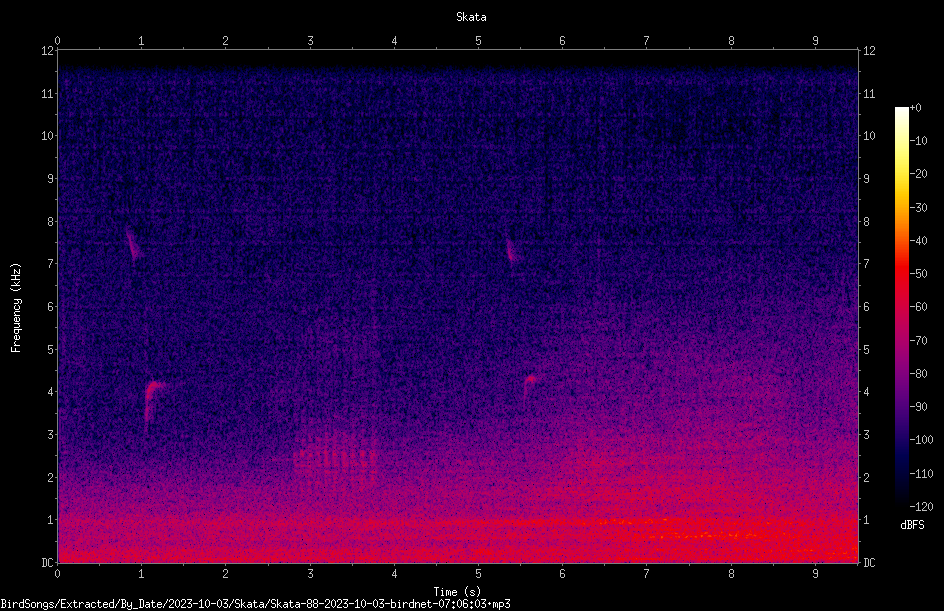Screen dimensions: 944x611
Task: Click the Skata mp3 file path caption
Action: [255, 604]
